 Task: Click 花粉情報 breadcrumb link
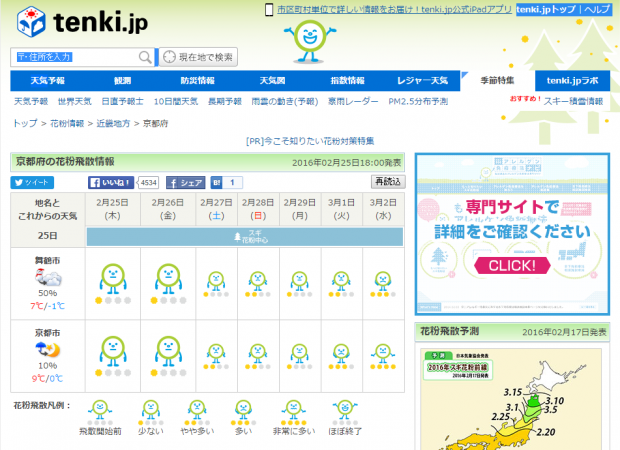coord(67,123)
